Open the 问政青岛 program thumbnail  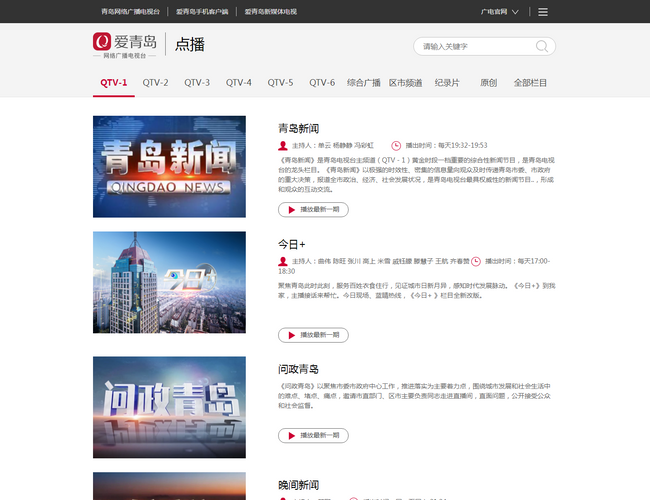(x=169, y=406)
